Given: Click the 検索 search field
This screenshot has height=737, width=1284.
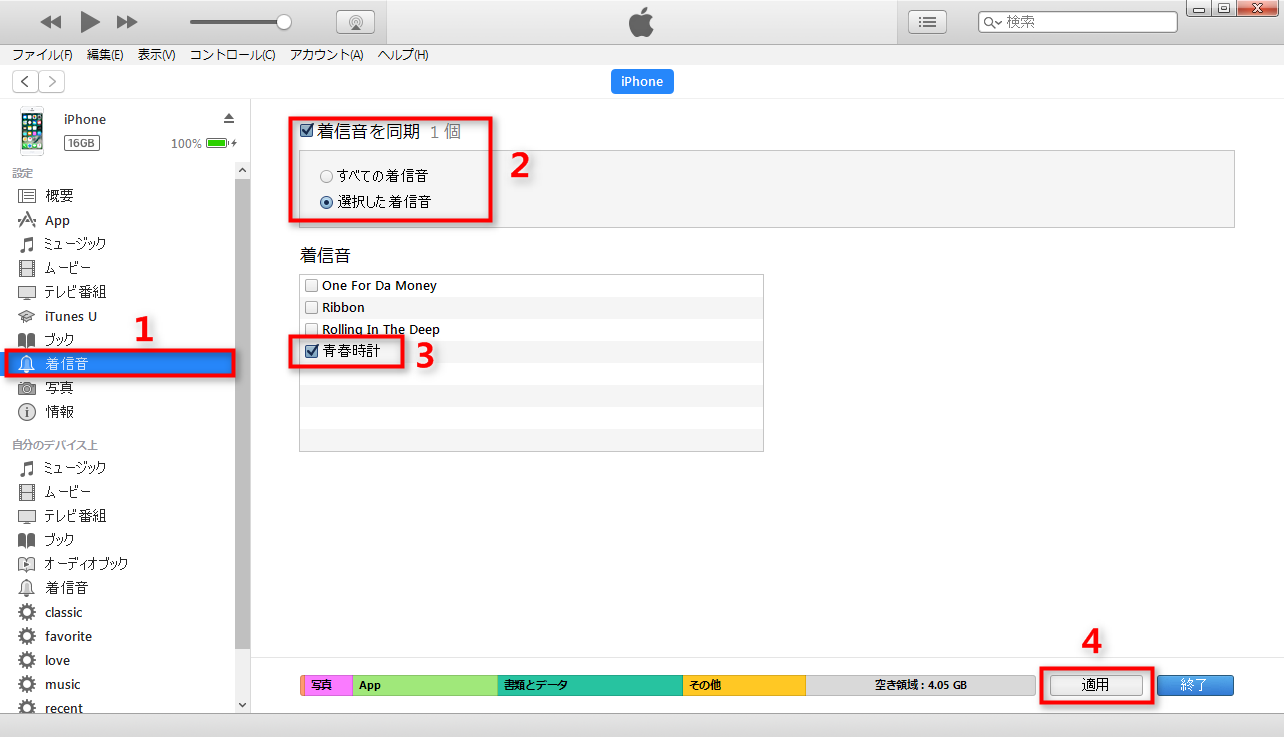Looking at the screenshot, I should pyautogui.click(x=1077, y=21).
